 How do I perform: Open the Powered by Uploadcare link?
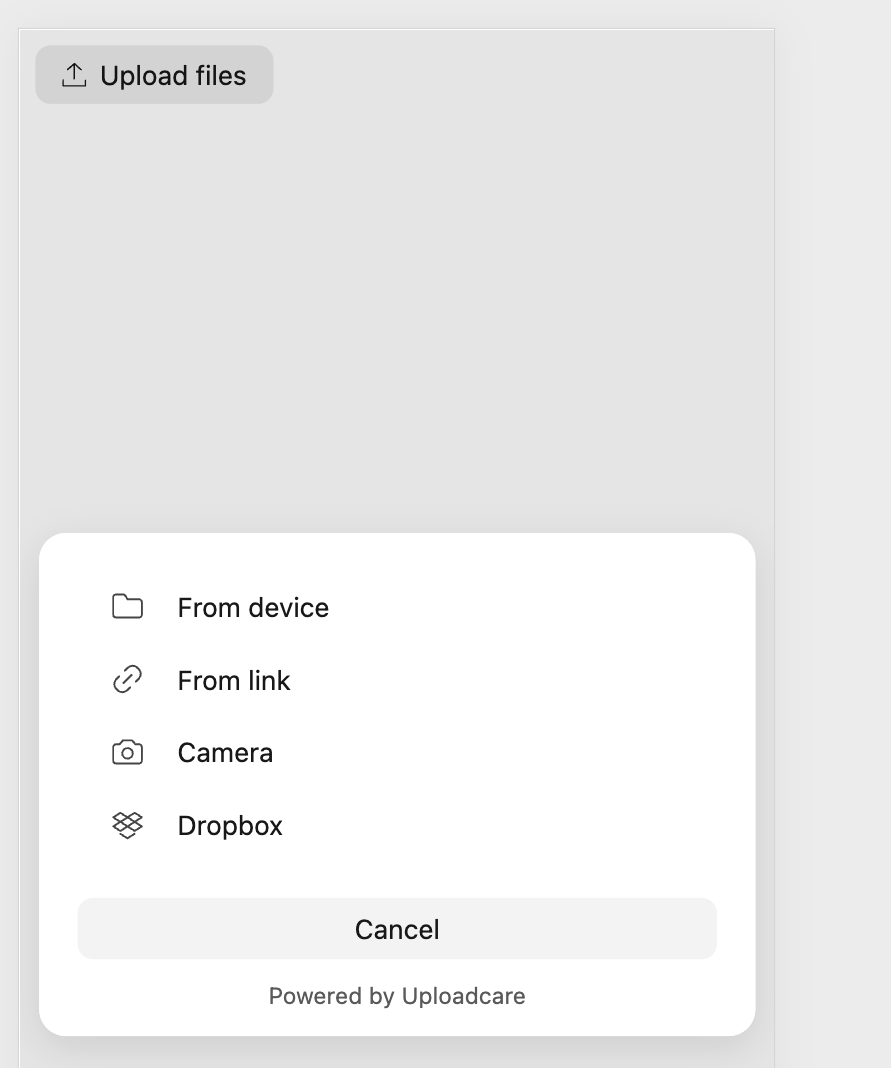pos(396,995)
